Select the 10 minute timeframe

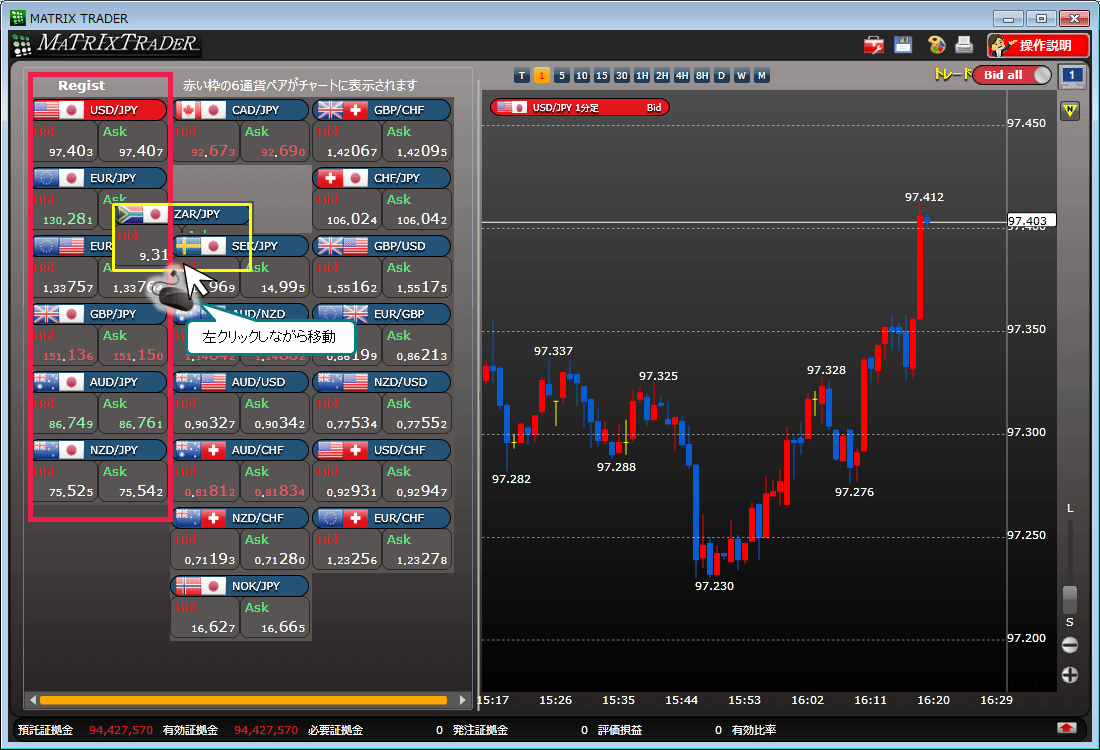pos(582,75)
